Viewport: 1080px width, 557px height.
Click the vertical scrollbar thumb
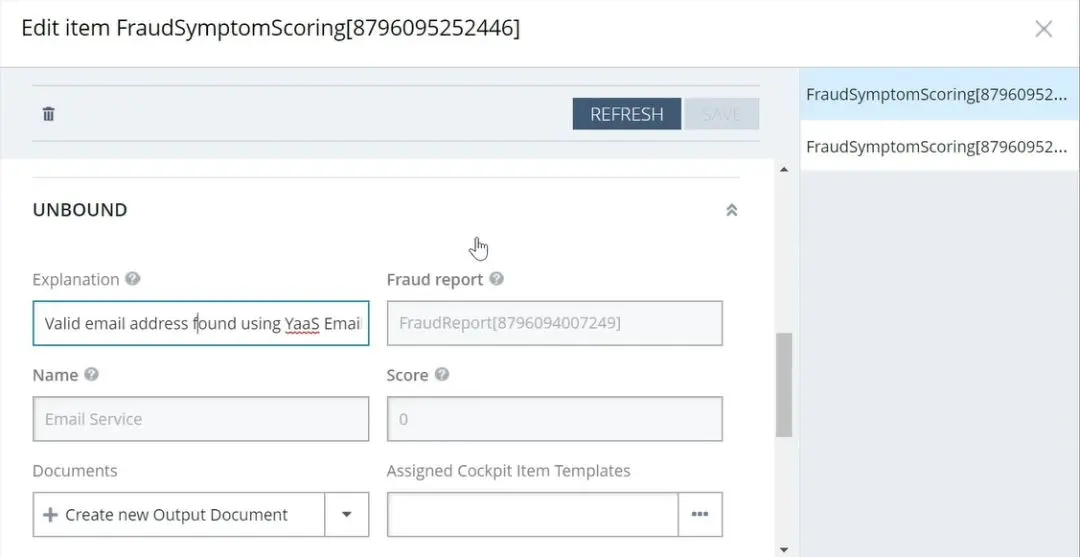click(784, 385)
